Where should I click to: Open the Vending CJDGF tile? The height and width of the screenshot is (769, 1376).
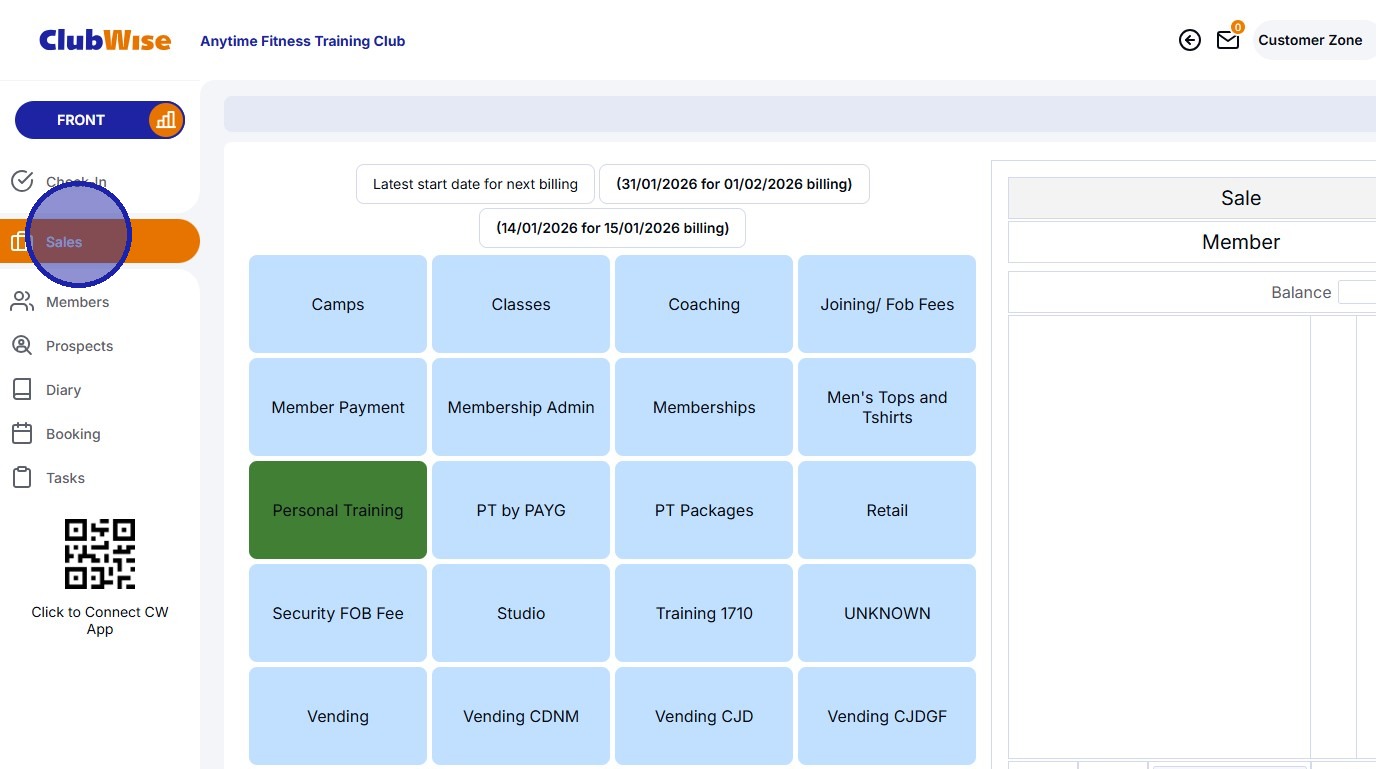click(887, 716)
